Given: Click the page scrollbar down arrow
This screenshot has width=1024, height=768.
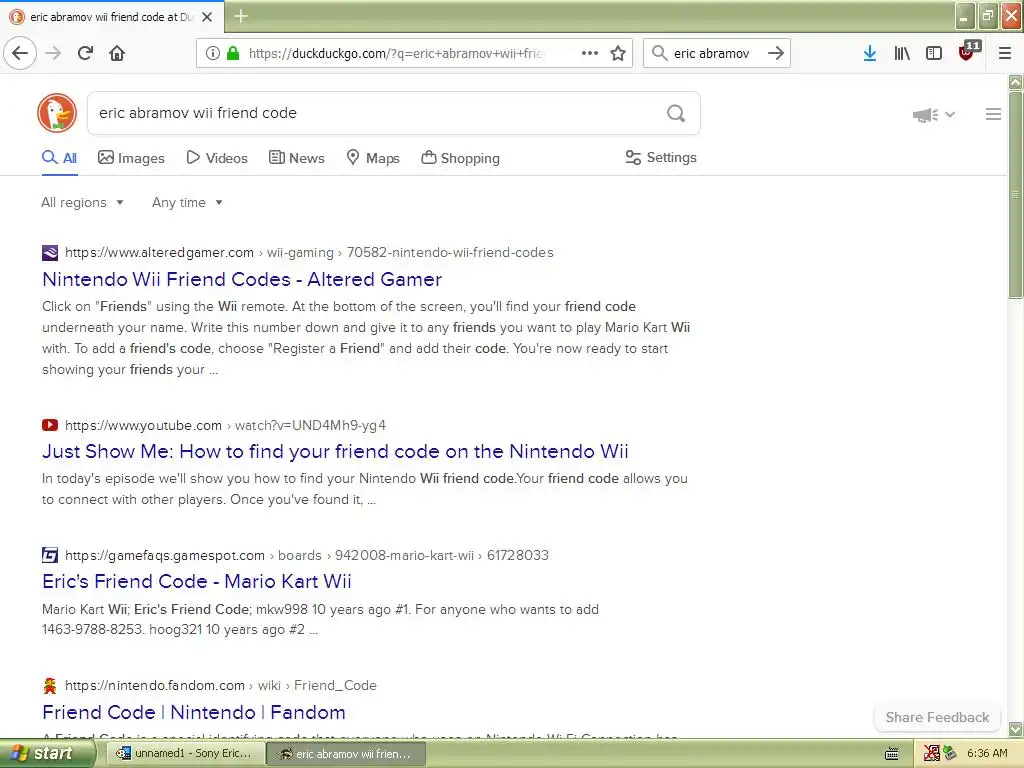Looking at the screenshot, I should click(x=1016, y=729).
